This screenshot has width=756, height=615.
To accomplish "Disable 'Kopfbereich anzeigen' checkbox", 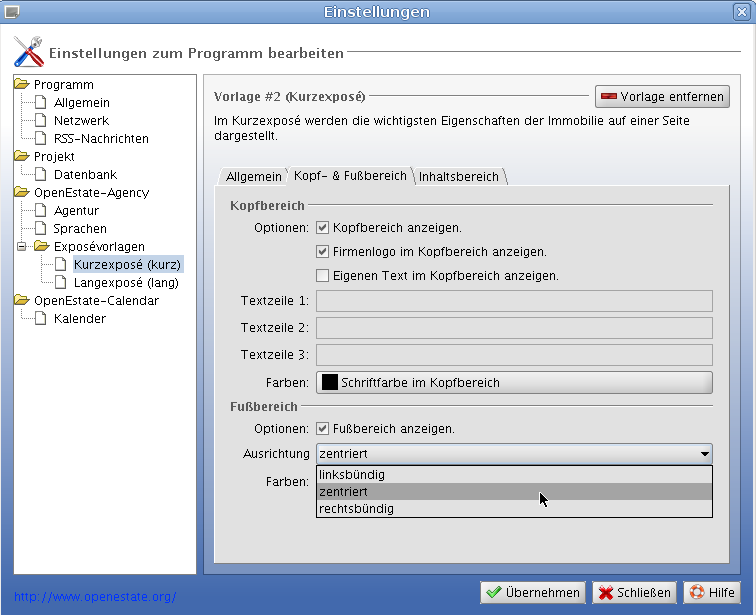I will click(x=323, y=228).
